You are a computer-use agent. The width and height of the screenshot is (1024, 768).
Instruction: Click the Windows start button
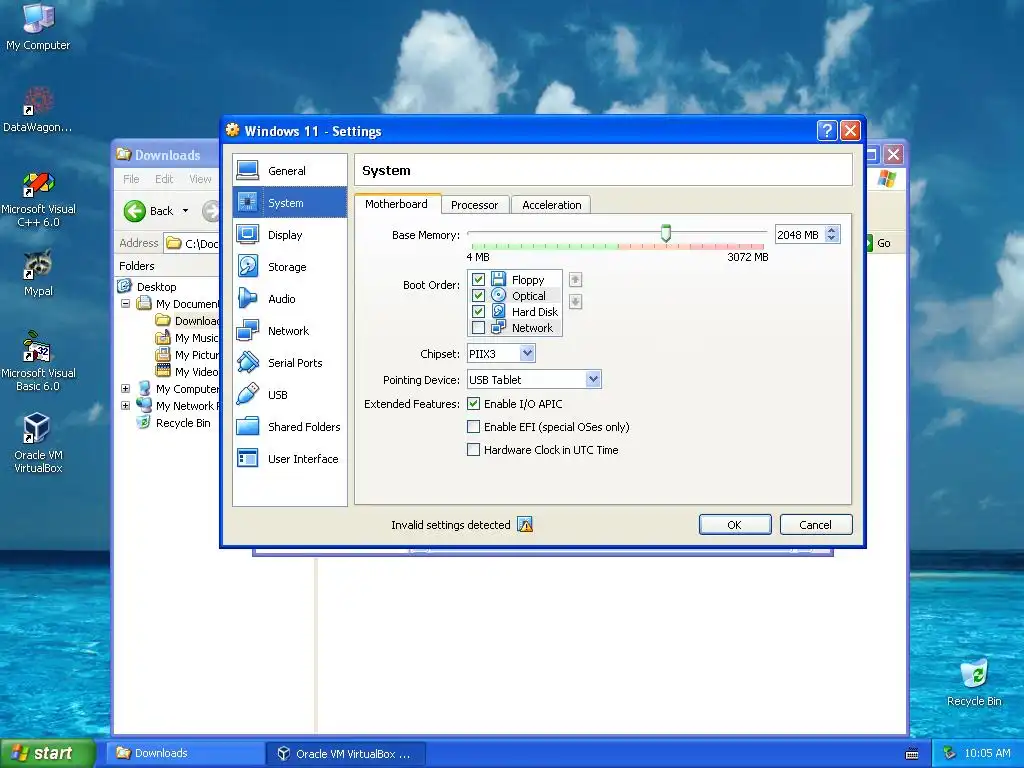[x=48, y=753]
